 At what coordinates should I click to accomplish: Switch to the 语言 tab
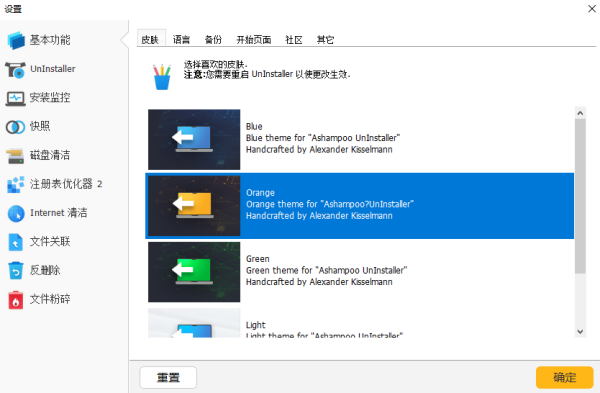coord(181,39)
